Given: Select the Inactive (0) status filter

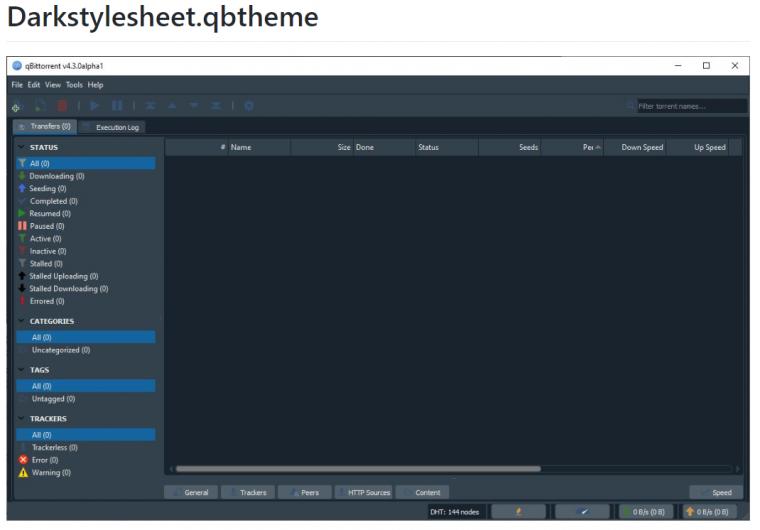Looking at the screenshot, I should point(86,251).
